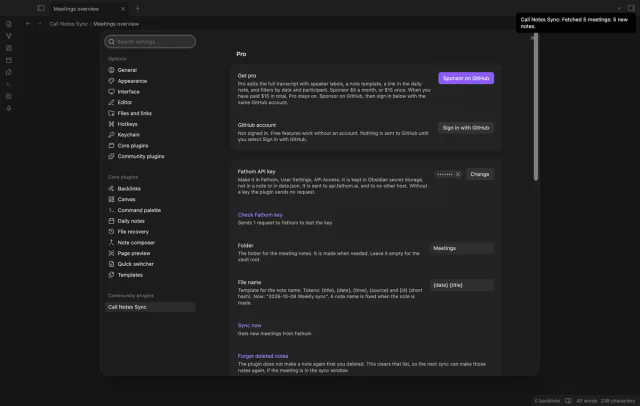Viewport: 640px width, 406px height.
Task: Open Daily notes plugin settings
Action: 150,221
